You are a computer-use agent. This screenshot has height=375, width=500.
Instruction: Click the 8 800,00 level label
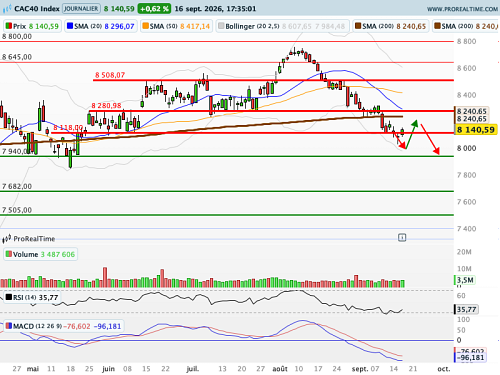click(17, 37)
